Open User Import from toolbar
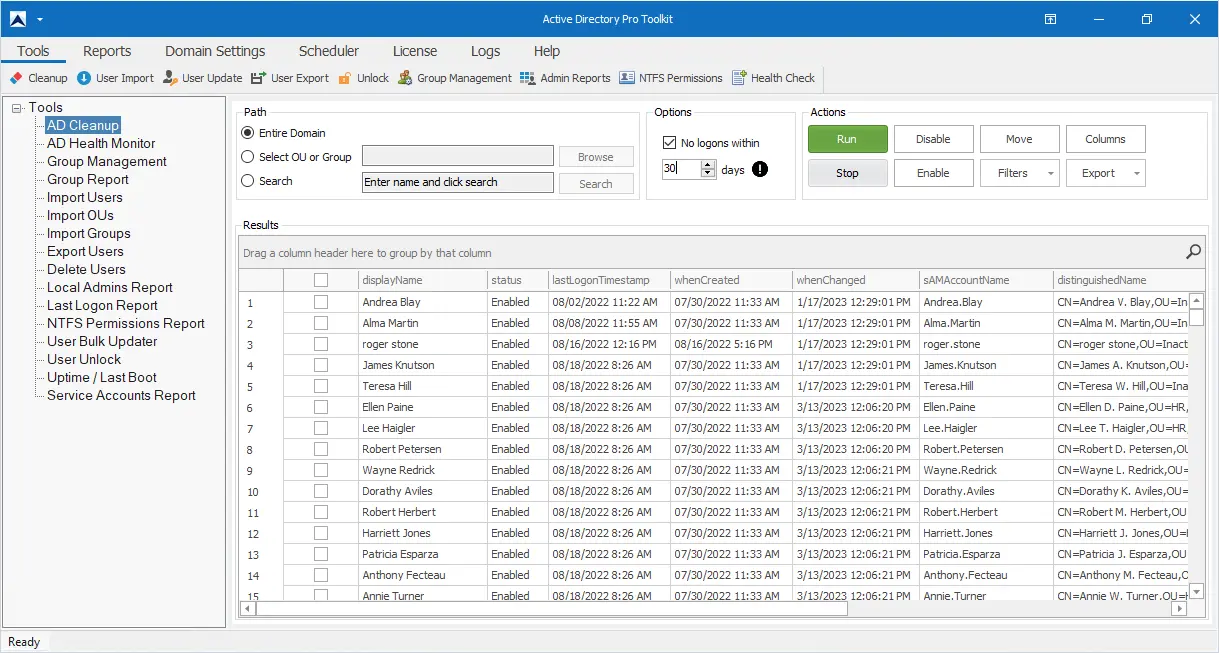The height and width of the screenshot is (653, 1219). (115, 78)
